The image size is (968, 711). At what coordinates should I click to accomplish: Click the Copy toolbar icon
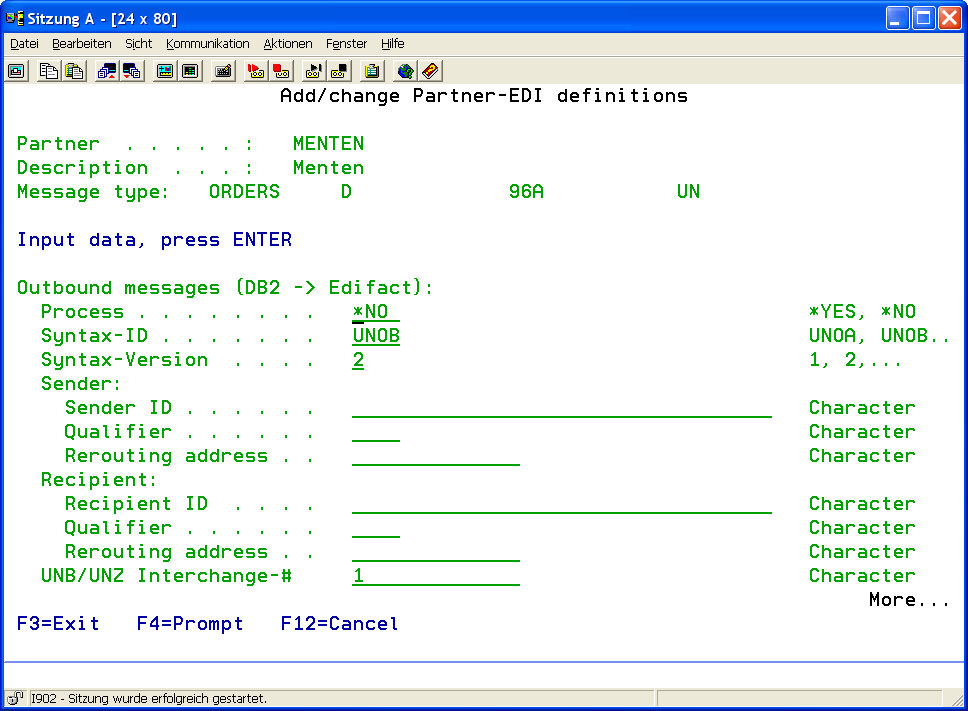coord(48,71)
